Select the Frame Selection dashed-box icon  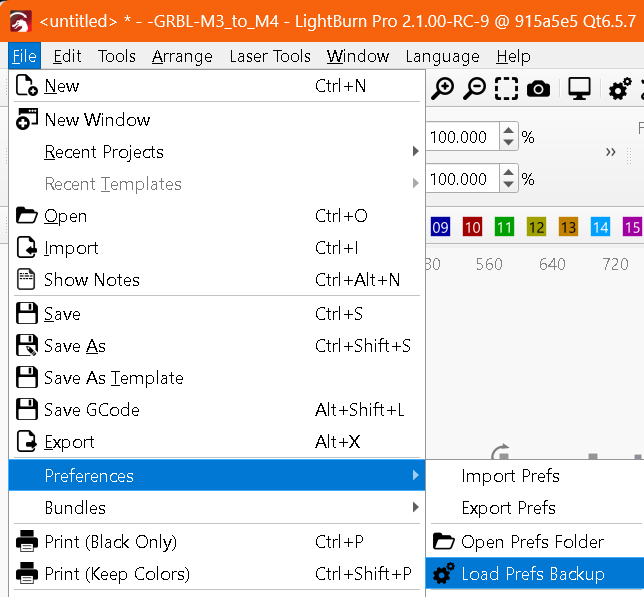tap(506, 89)
